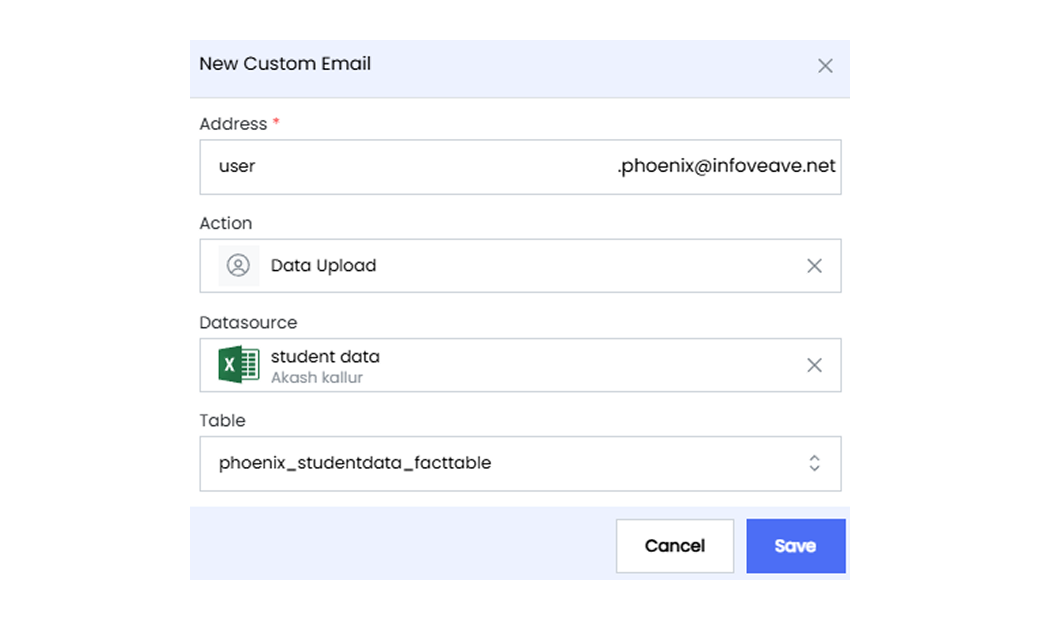Select the phoenix_studentdata_facttable table value
This screenshot has width=1040, height=620.
(355, 463)
